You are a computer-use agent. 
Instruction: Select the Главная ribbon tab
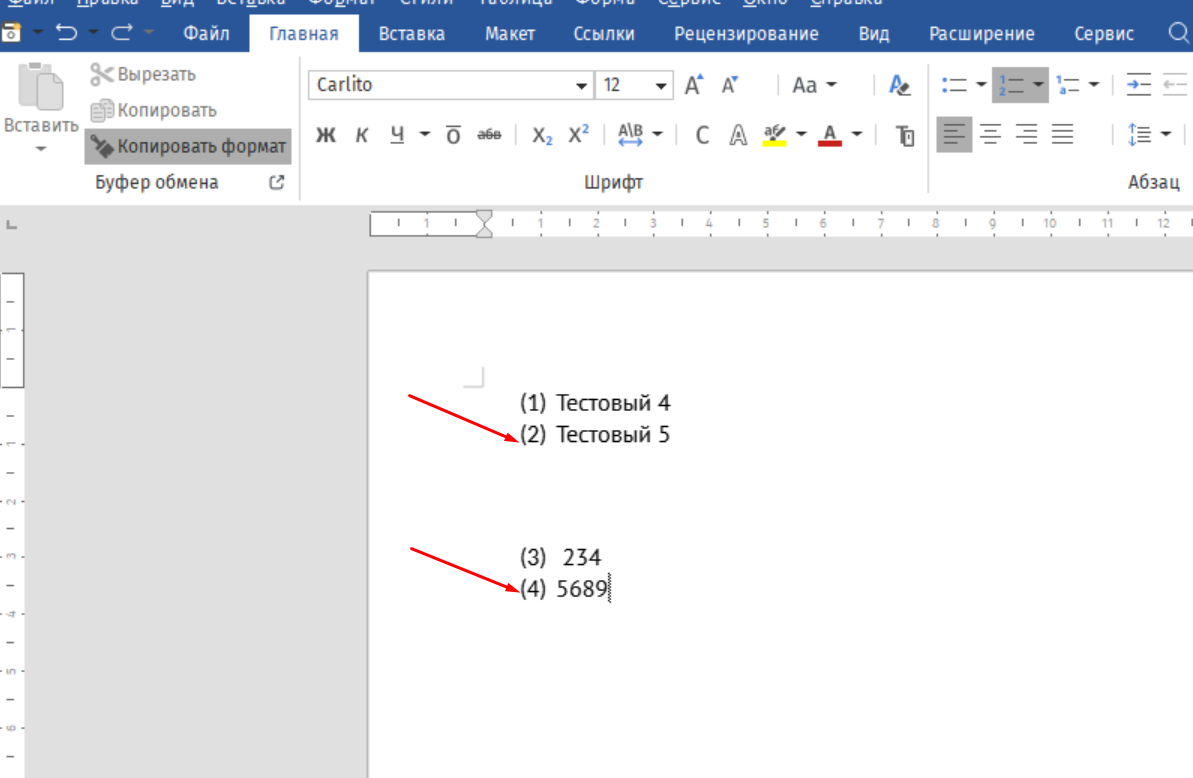point(304,34)
